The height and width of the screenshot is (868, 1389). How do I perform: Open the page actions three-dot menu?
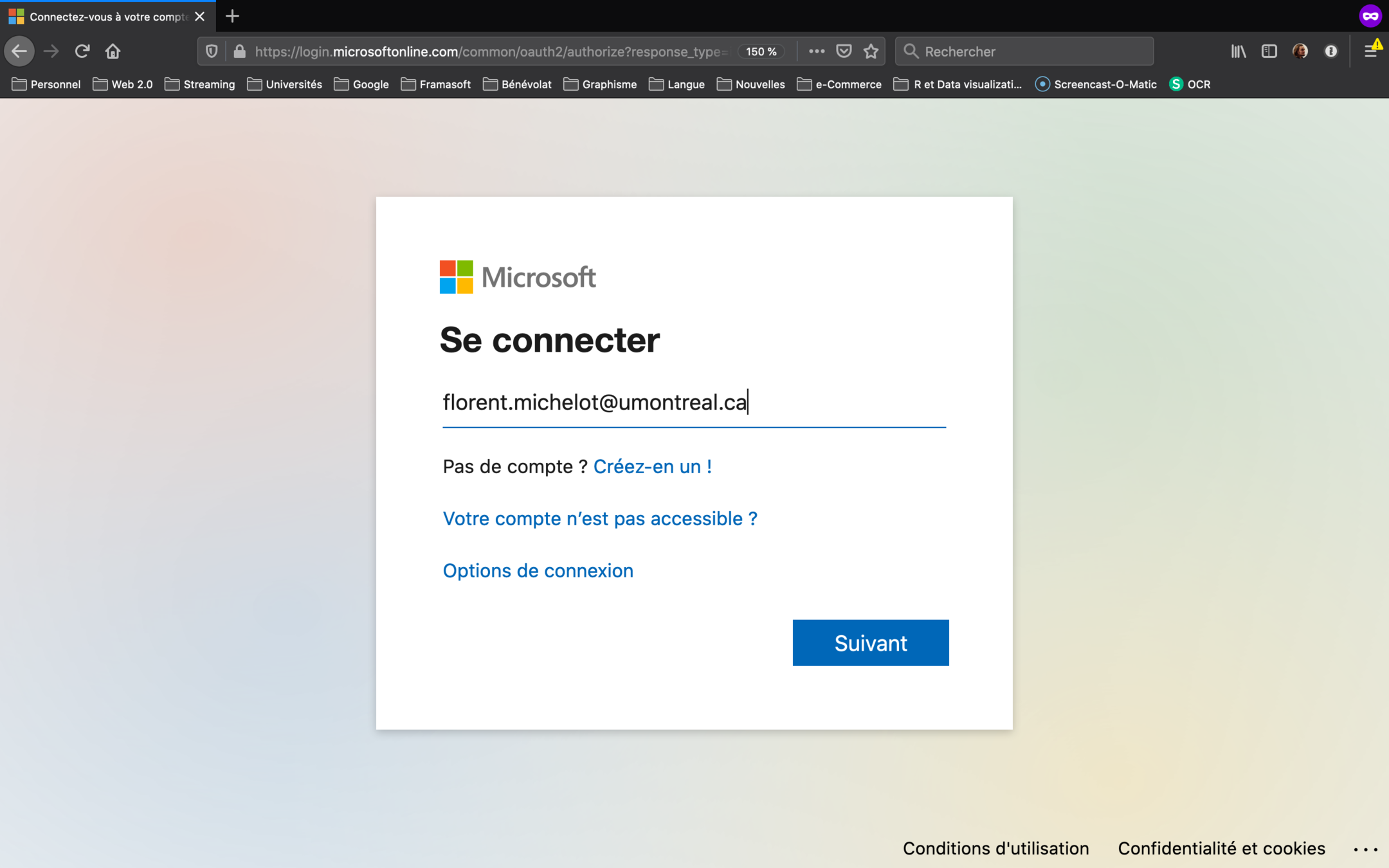pyautogui.click(x=816, y=51)
